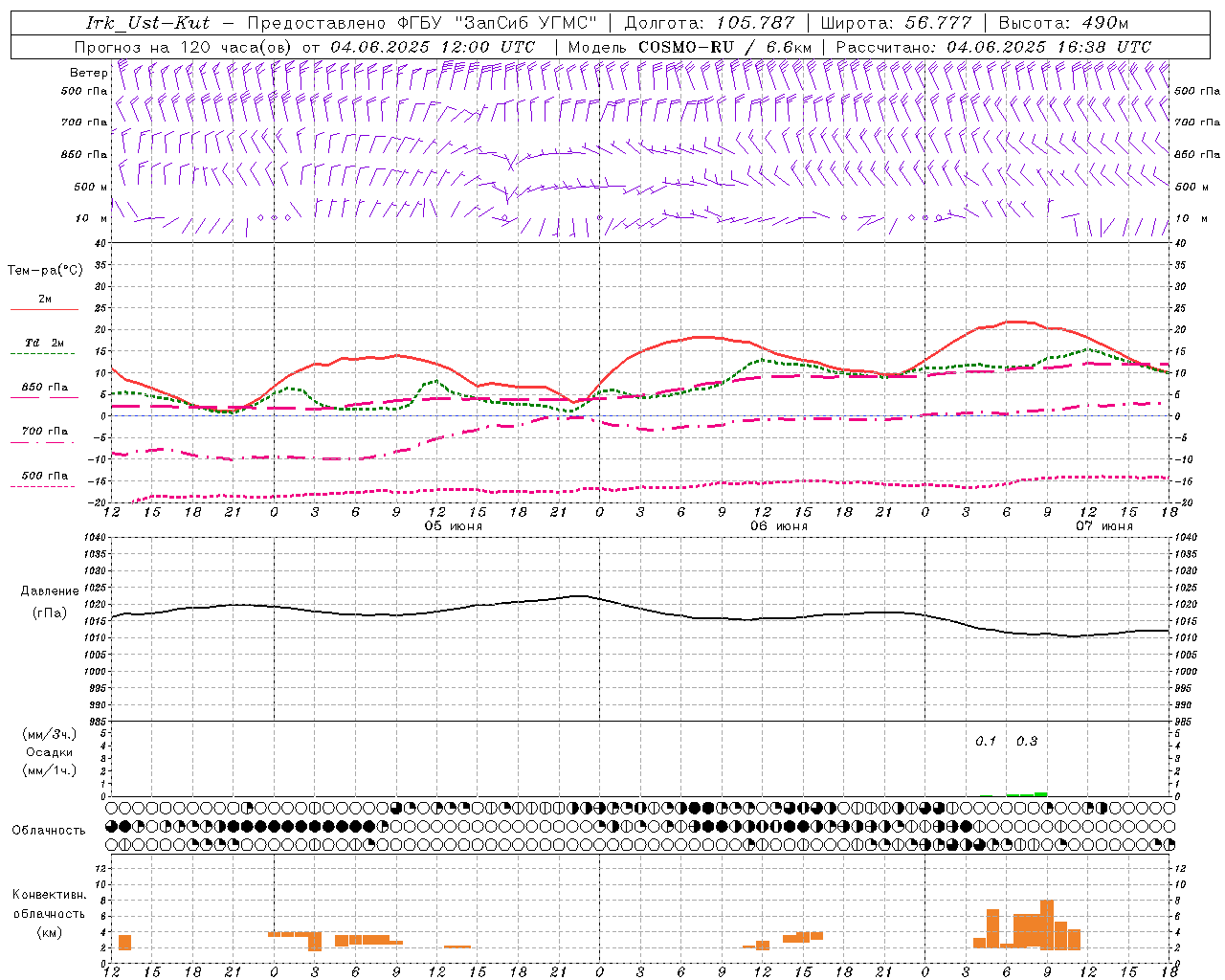Click the Облачность cloud cover label
This screenshot has height=980, width=1225.
(x=49, y=831)
